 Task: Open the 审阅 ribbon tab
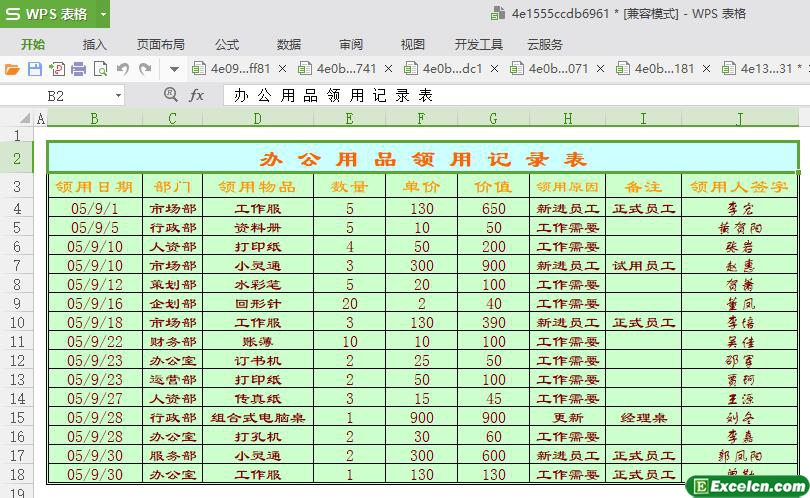[351, 44]
